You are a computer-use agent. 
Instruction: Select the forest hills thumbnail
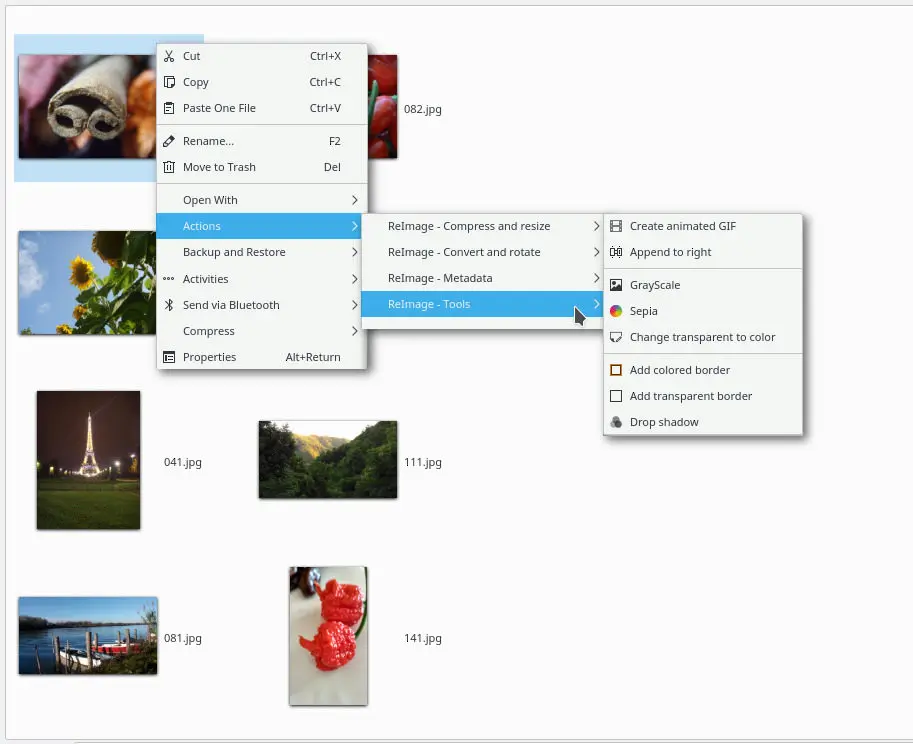pos(328,459)
